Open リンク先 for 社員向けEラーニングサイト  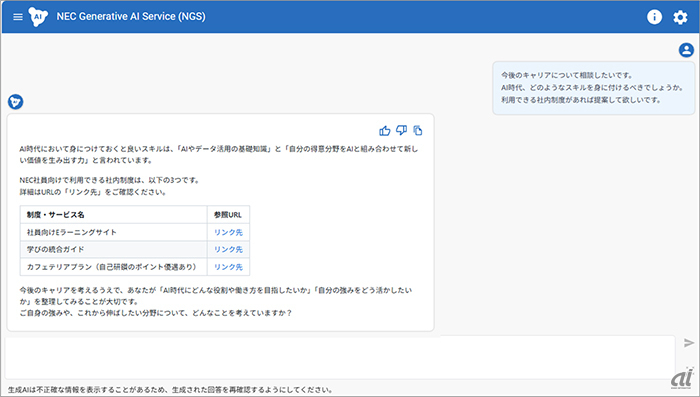coord(228,232)
